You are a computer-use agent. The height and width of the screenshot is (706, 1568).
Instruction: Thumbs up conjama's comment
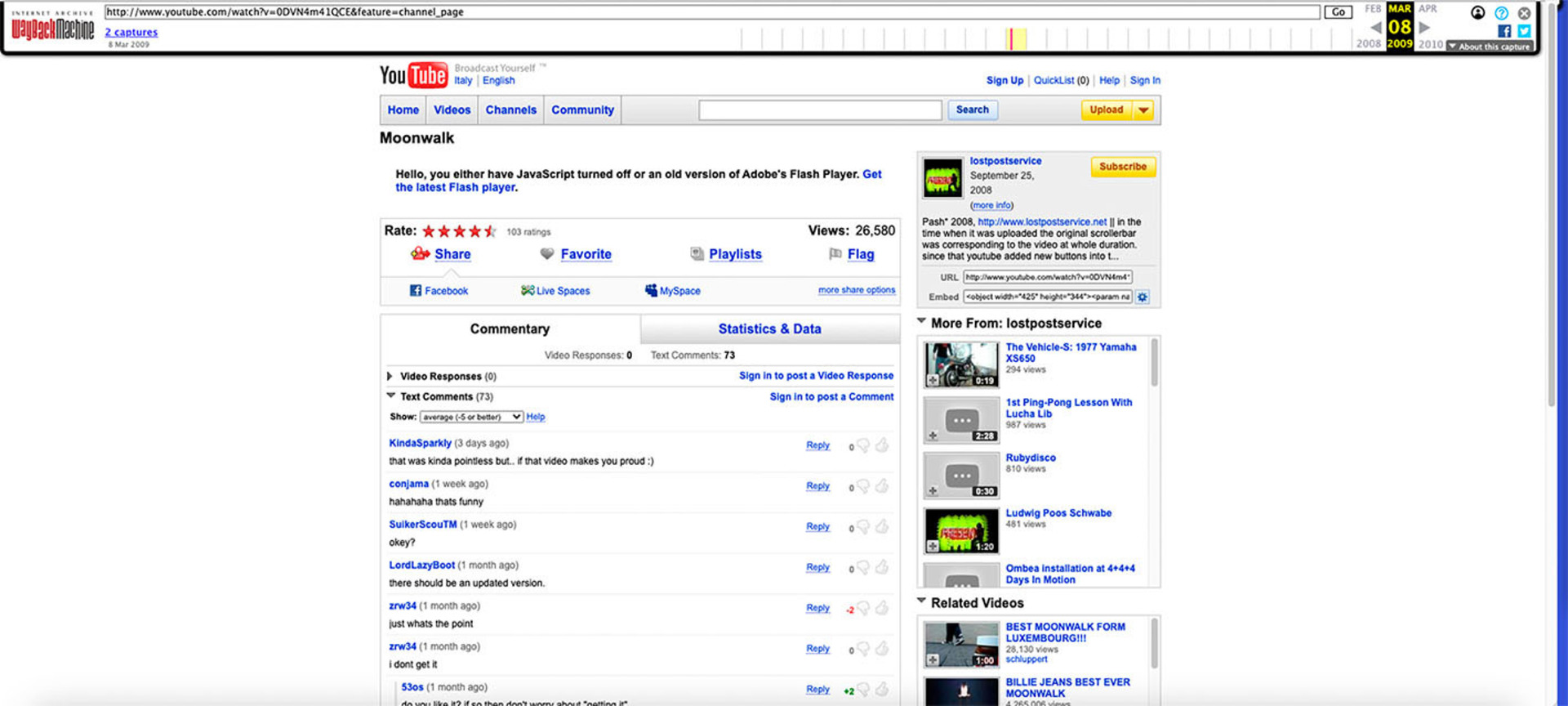point(882,486)
